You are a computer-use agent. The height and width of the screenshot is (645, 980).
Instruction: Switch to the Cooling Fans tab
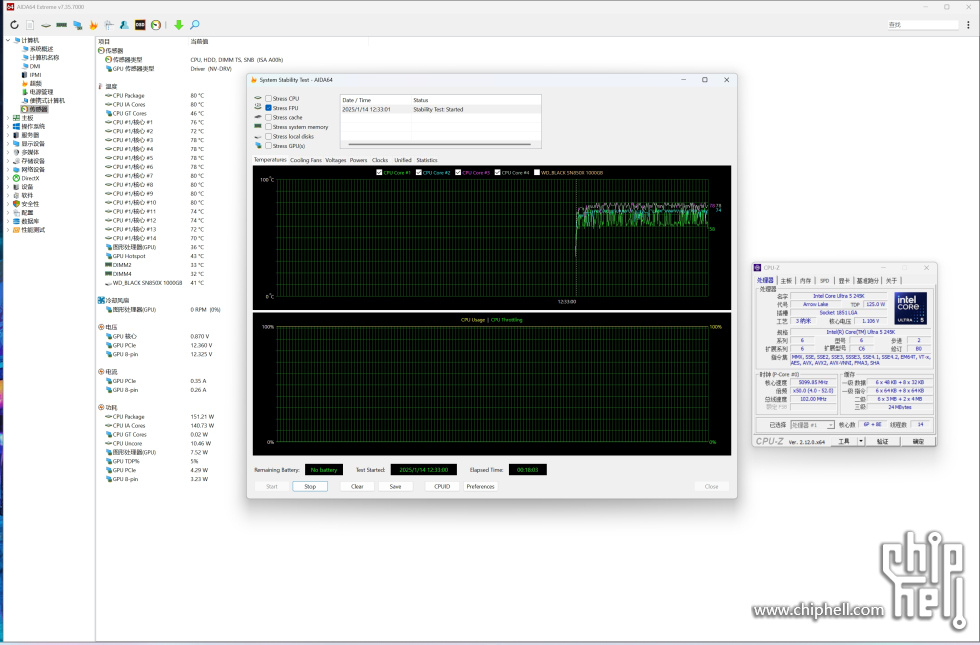(306, 160)
